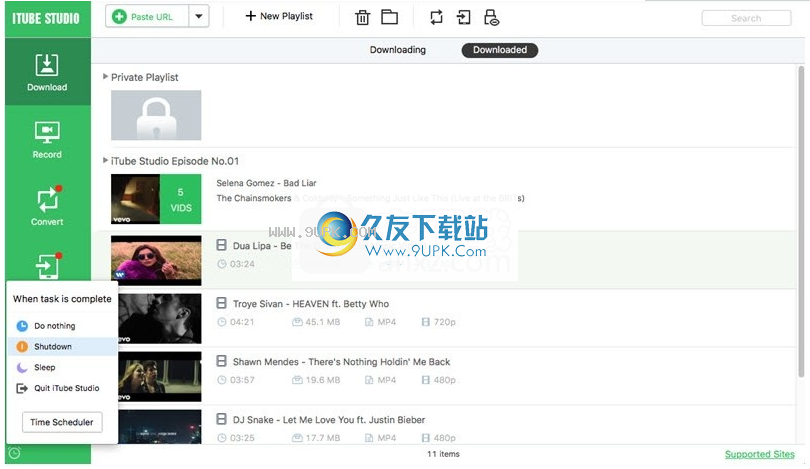Click the '03:24' duration under Dua Lipa
This screenshot has height=469, width=810.
pos(242,264)
